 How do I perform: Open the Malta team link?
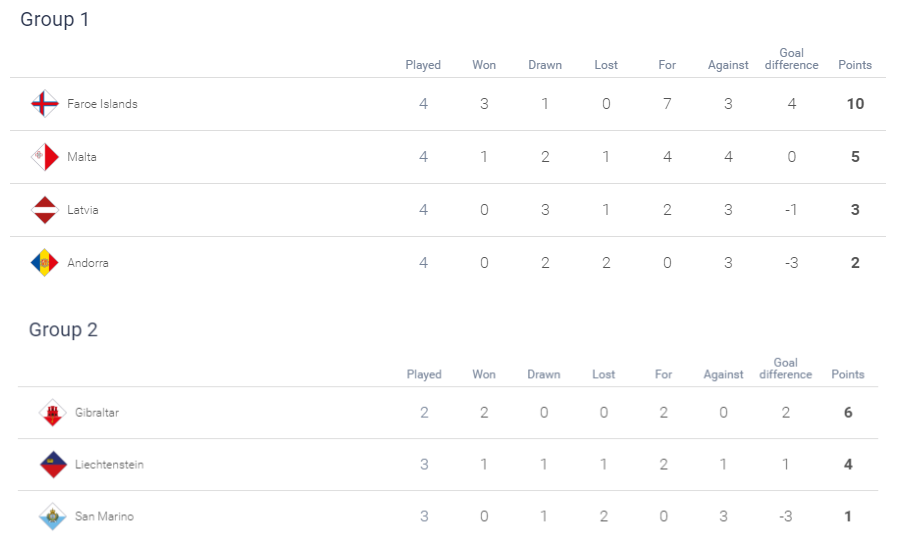click(x=82, y=156)
